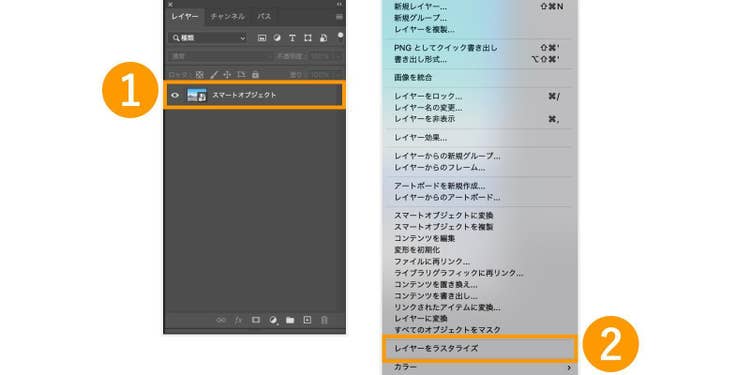Delete layer trash icon
This screenshot has width=750, height=375.
[x=324, y=320]
